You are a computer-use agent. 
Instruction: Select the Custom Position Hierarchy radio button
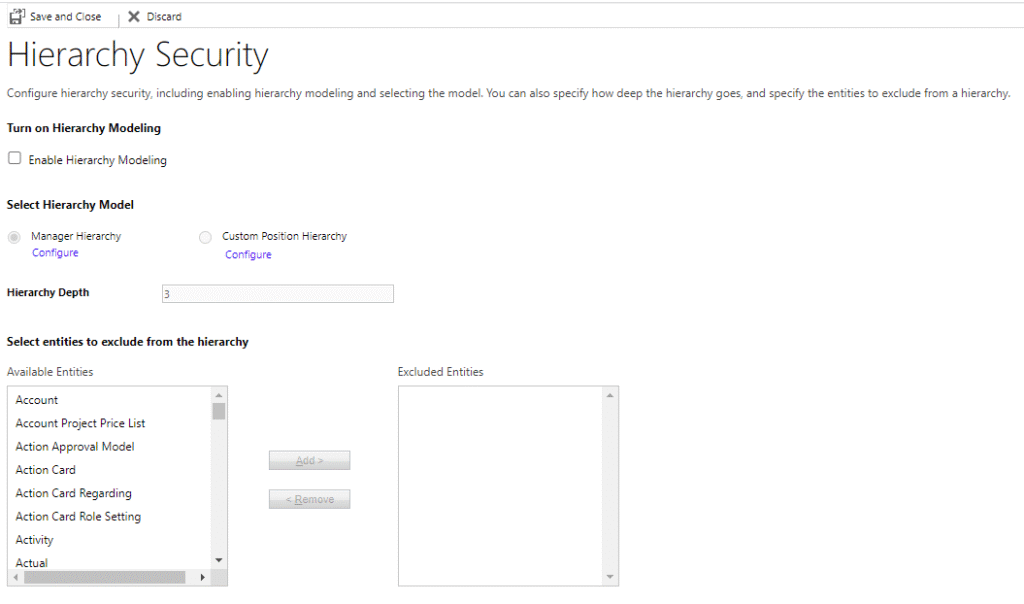pos(205,237)
